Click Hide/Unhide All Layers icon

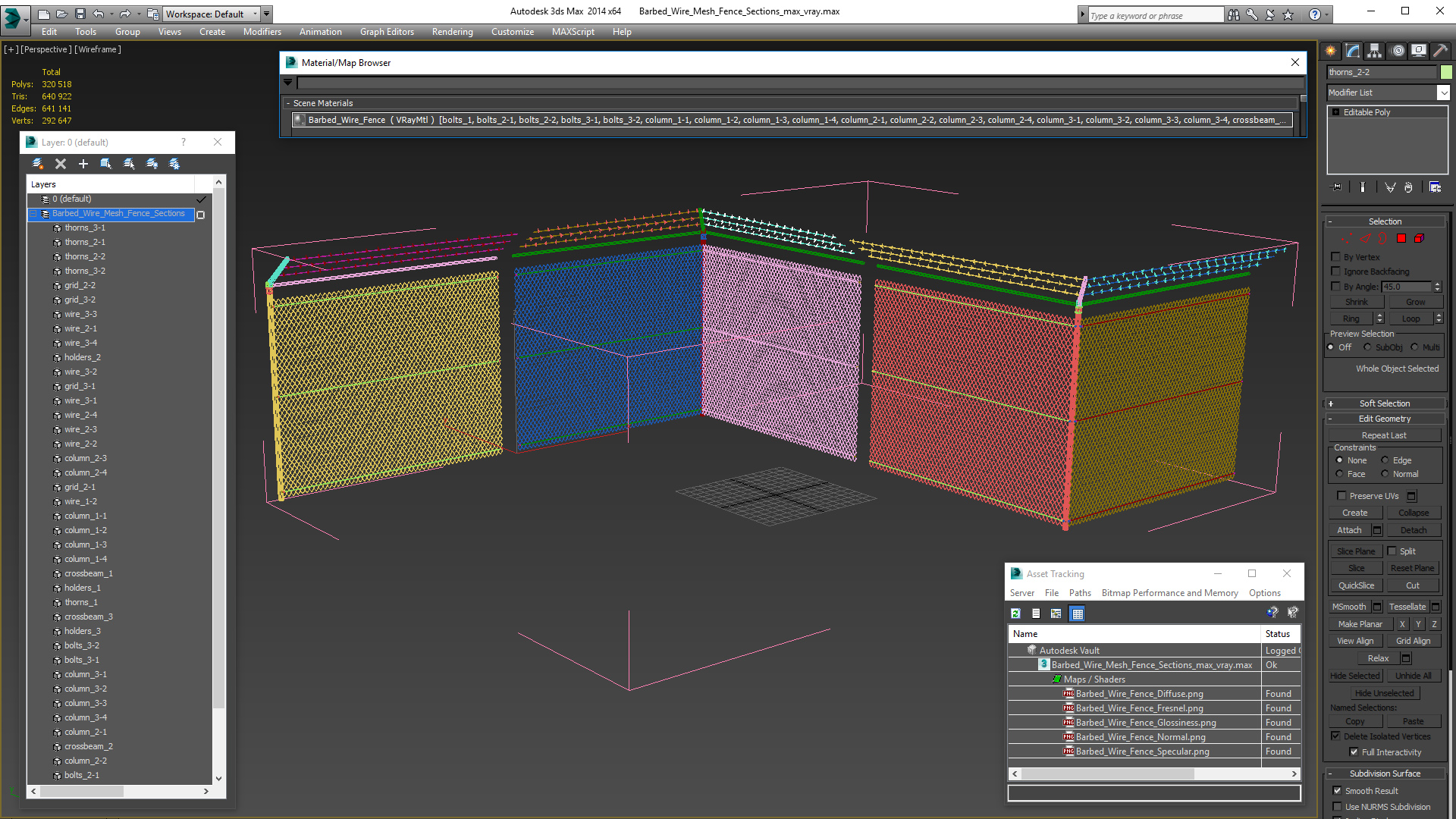pyautogui.click(x=152, y=164)
